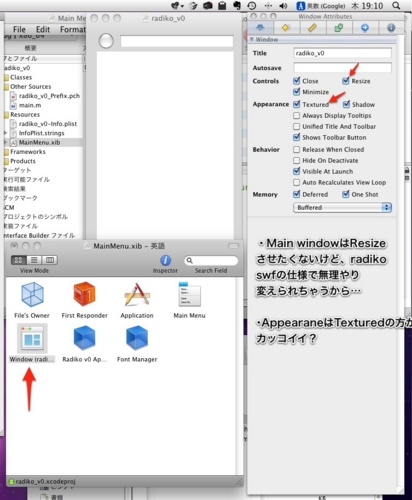Viewport: 412px width, 500px height.
Task: Collapse the Window section disclosure triangle
Action: [252, 39]
